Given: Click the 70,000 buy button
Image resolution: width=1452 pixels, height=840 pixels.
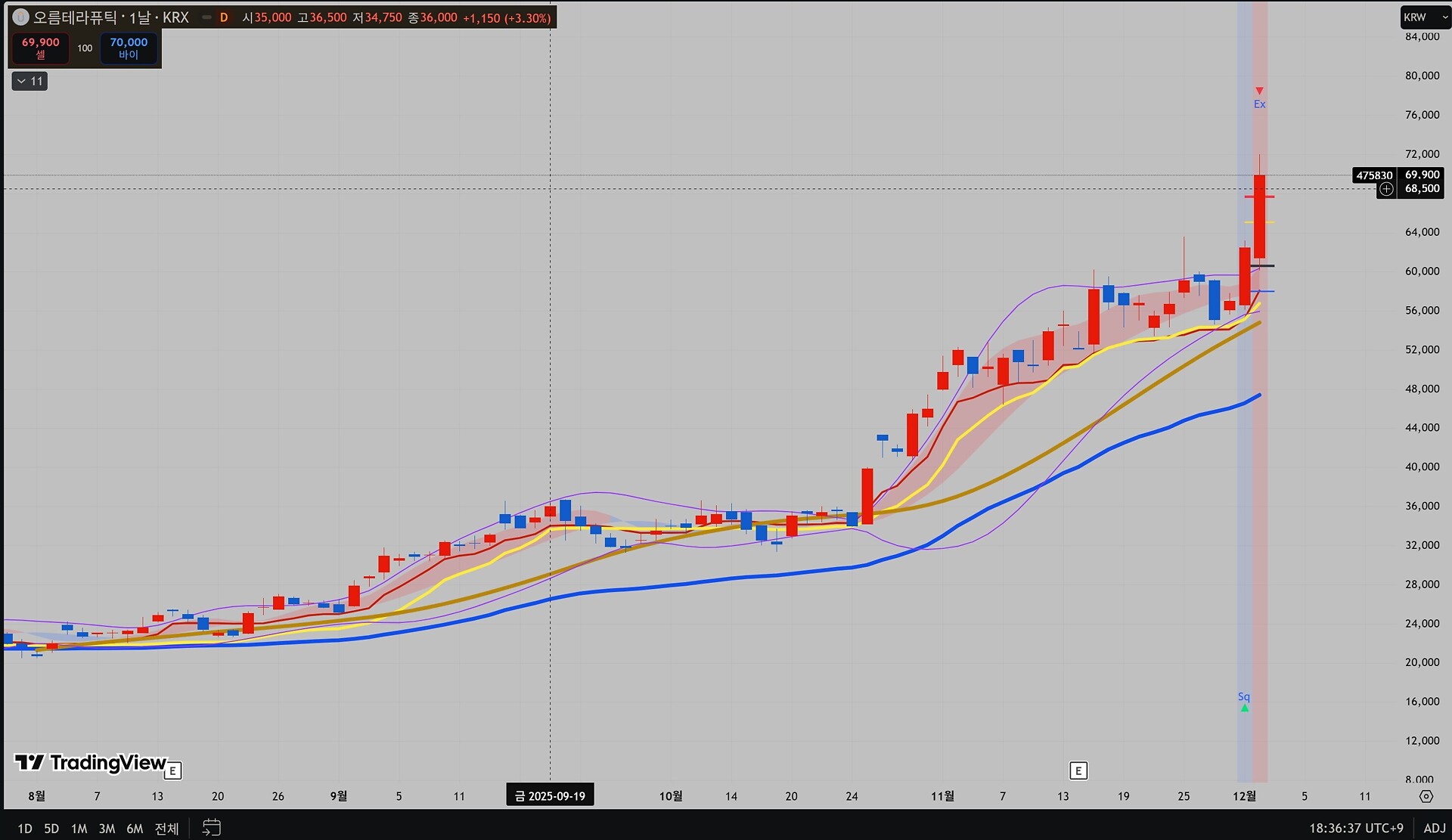Looking at the screenshot, I should [129, 48].
